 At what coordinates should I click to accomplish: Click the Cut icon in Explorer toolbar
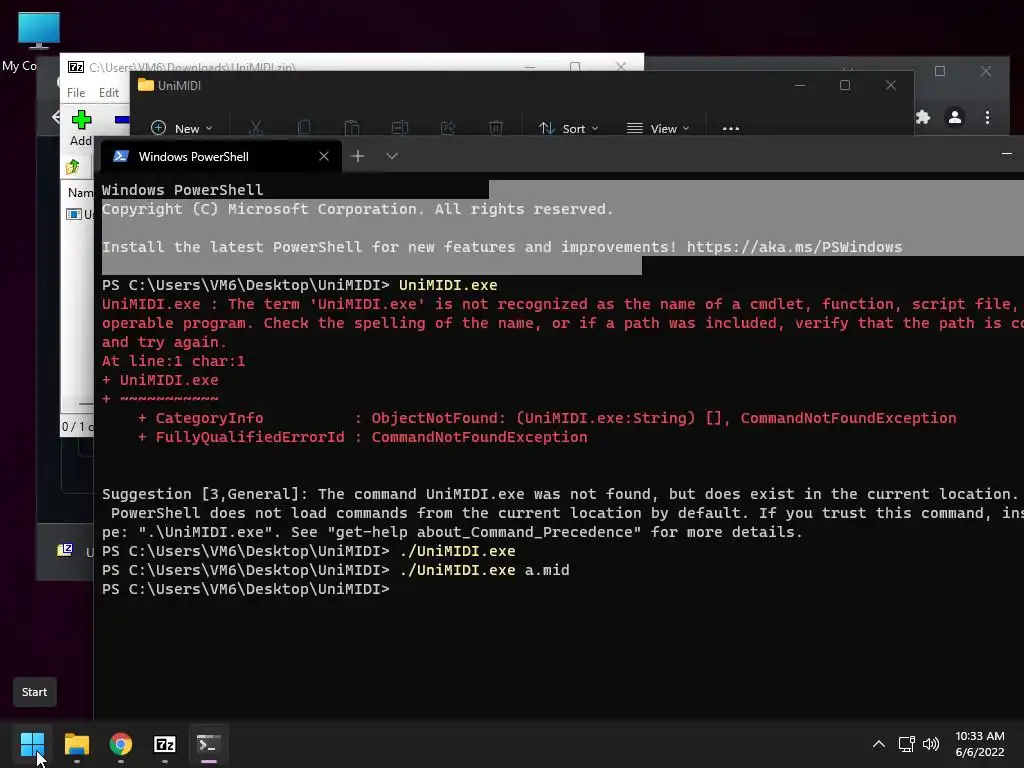tap(255, 128)
